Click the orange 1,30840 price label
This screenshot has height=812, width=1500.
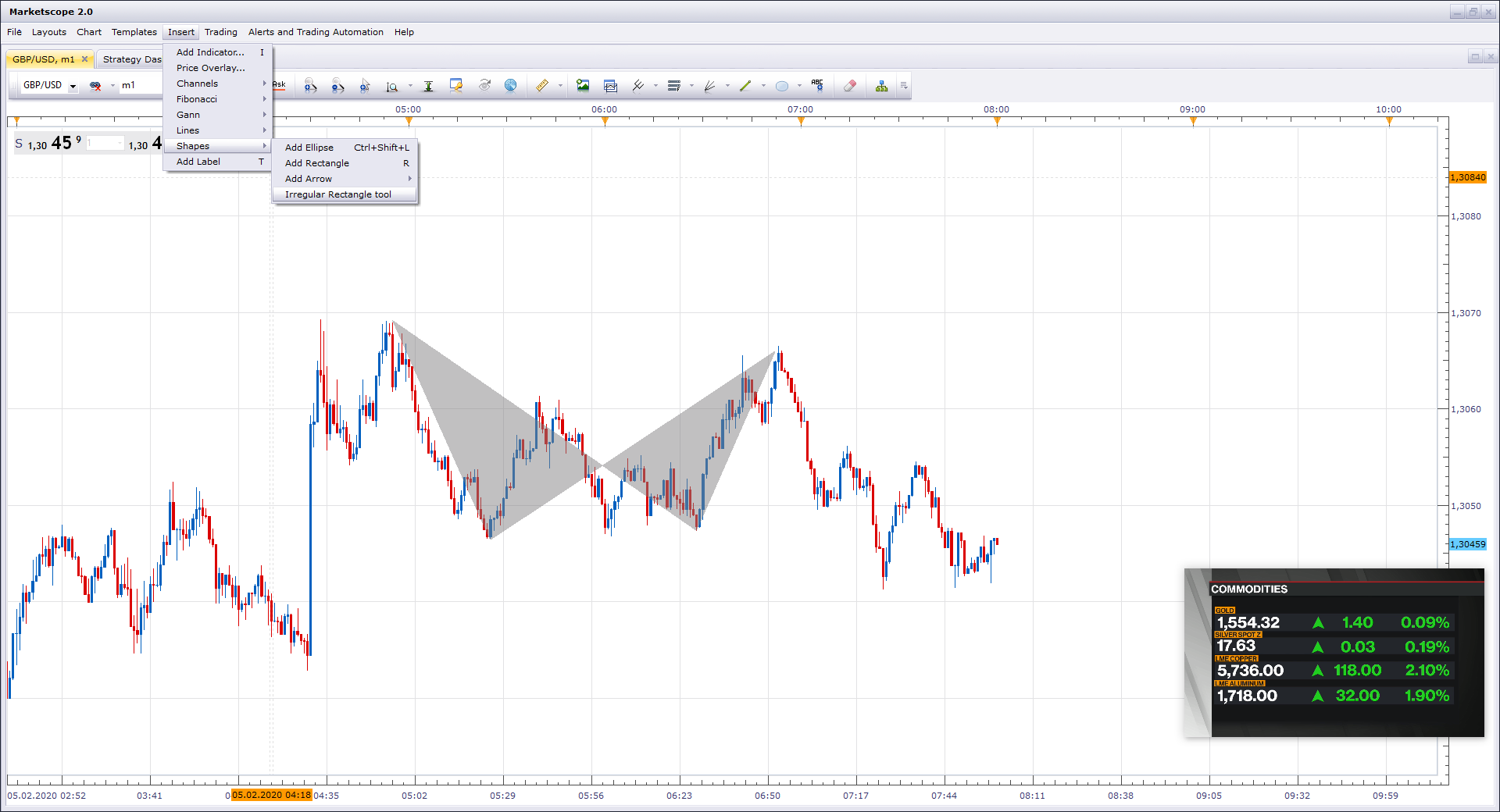point(1468,177)
